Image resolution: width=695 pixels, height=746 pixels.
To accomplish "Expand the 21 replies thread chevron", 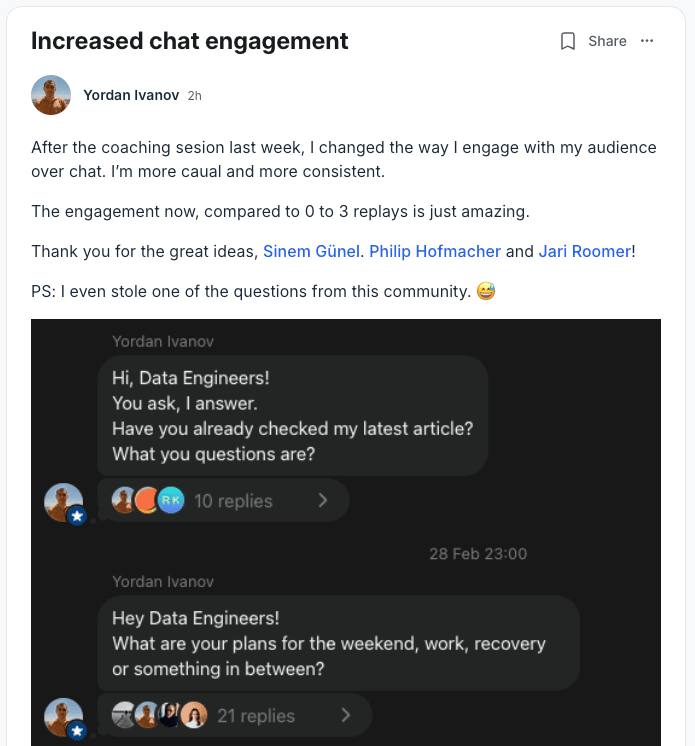I will point(346,715).
